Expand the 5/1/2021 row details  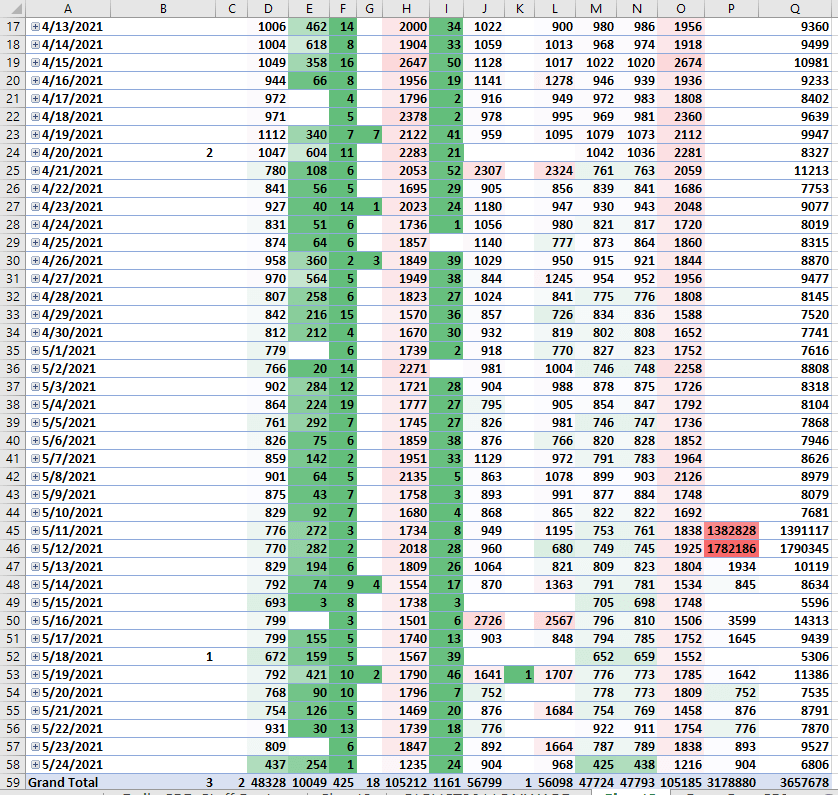click(x=36, y=350)
